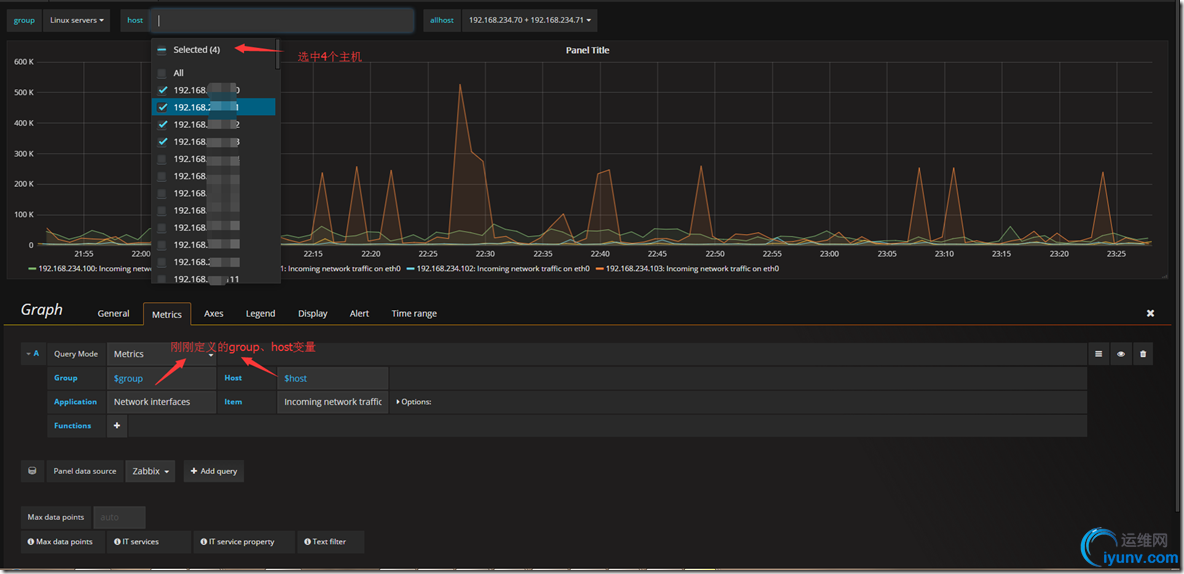Click the database icon beside Panel data source
The image size is (1184, 574).
point(32,471)
